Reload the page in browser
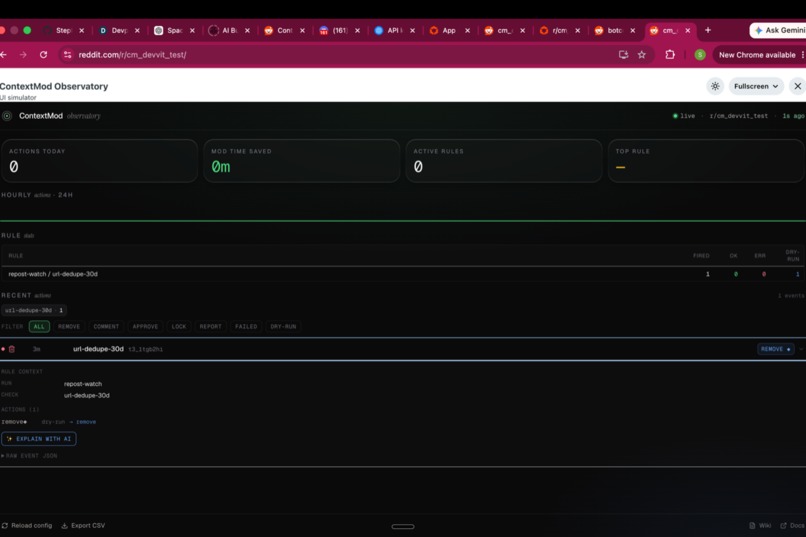Image resolution: width=806 pixels, height=537 pixels. (x=44, y=54)
